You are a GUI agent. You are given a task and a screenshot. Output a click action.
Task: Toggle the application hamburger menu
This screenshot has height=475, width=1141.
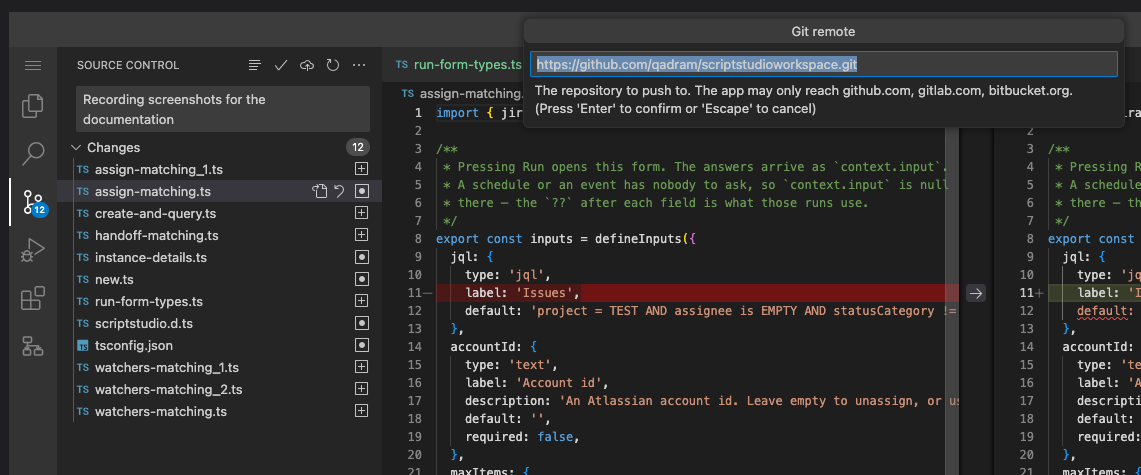click(x=33, y=65)
